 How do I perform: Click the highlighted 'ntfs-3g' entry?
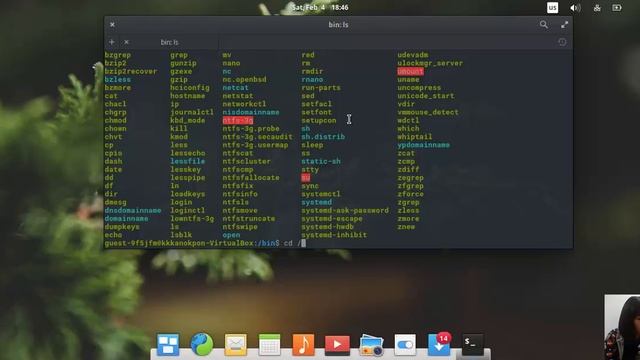(x=238, y=120)
